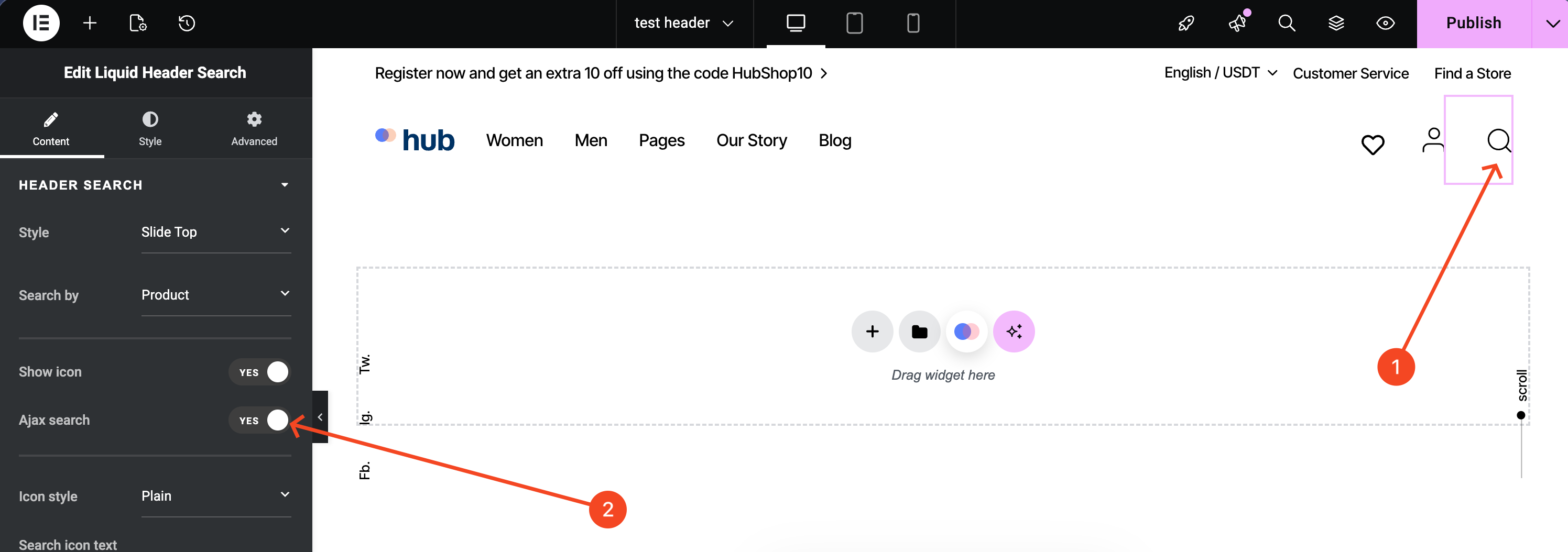Switch to the Advanced tab
Viewport: 1568px width, 552px height.
pos(254,128)
